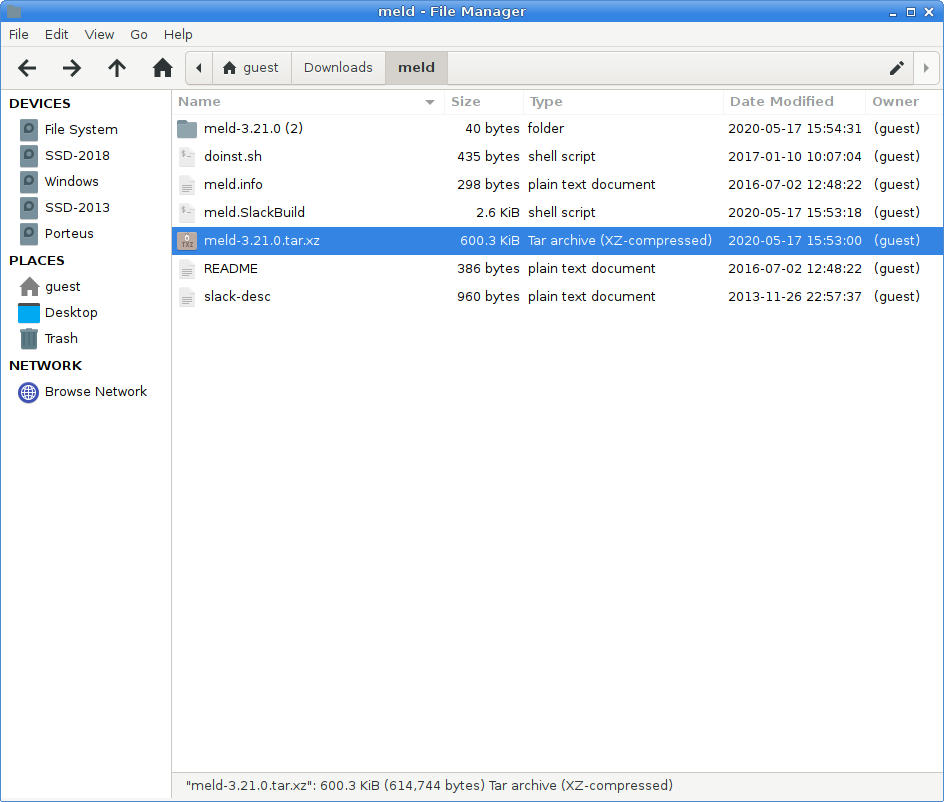
Task: Open the Help menu
Action: point(178,34)
